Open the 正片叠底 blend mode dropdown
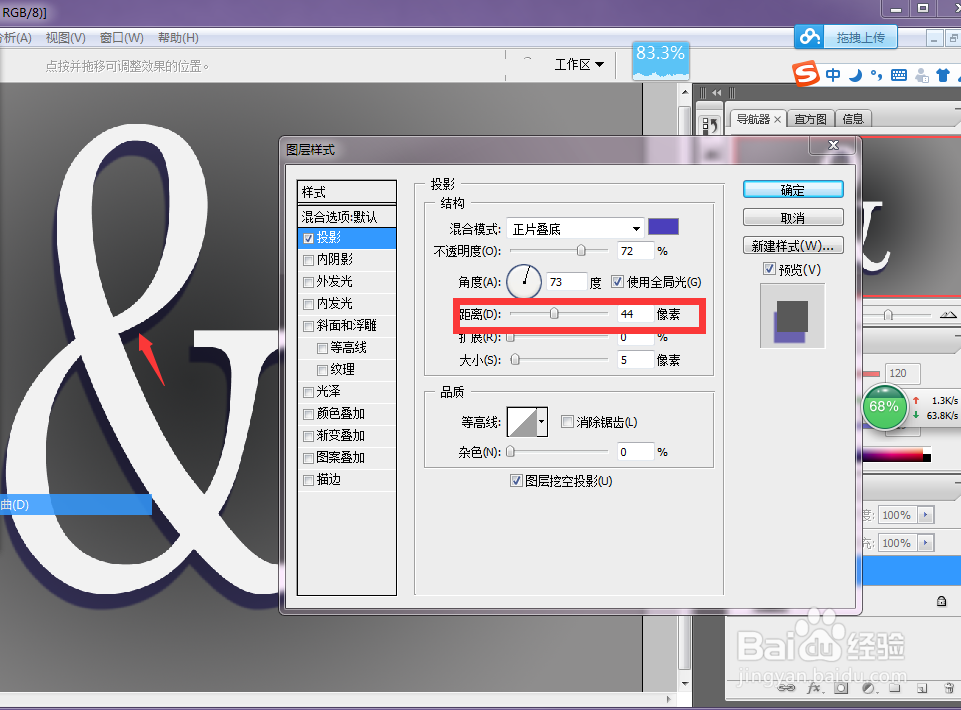The image size is (961, 710). click(x=574, y=227)
